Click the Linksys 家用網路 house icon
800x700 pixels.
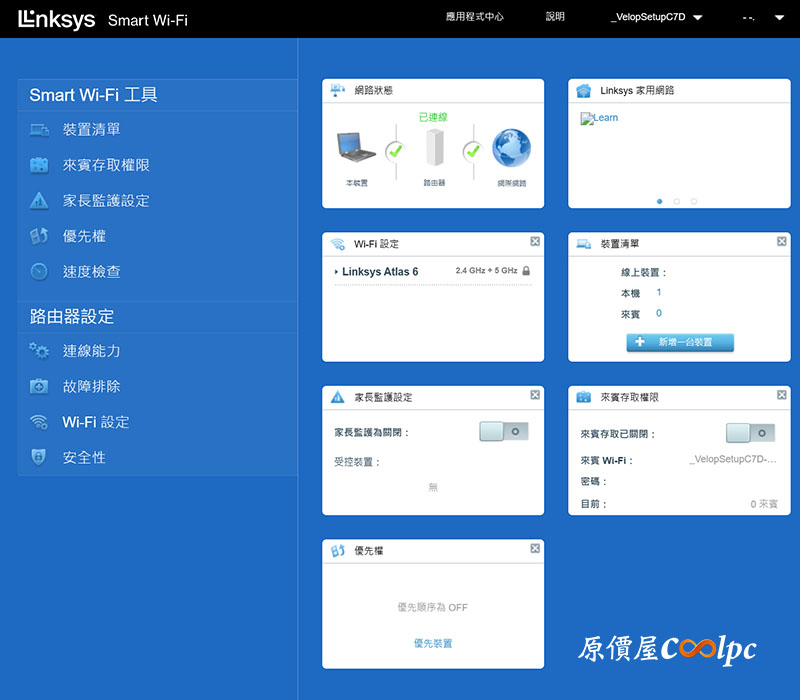tap(584, 91)
